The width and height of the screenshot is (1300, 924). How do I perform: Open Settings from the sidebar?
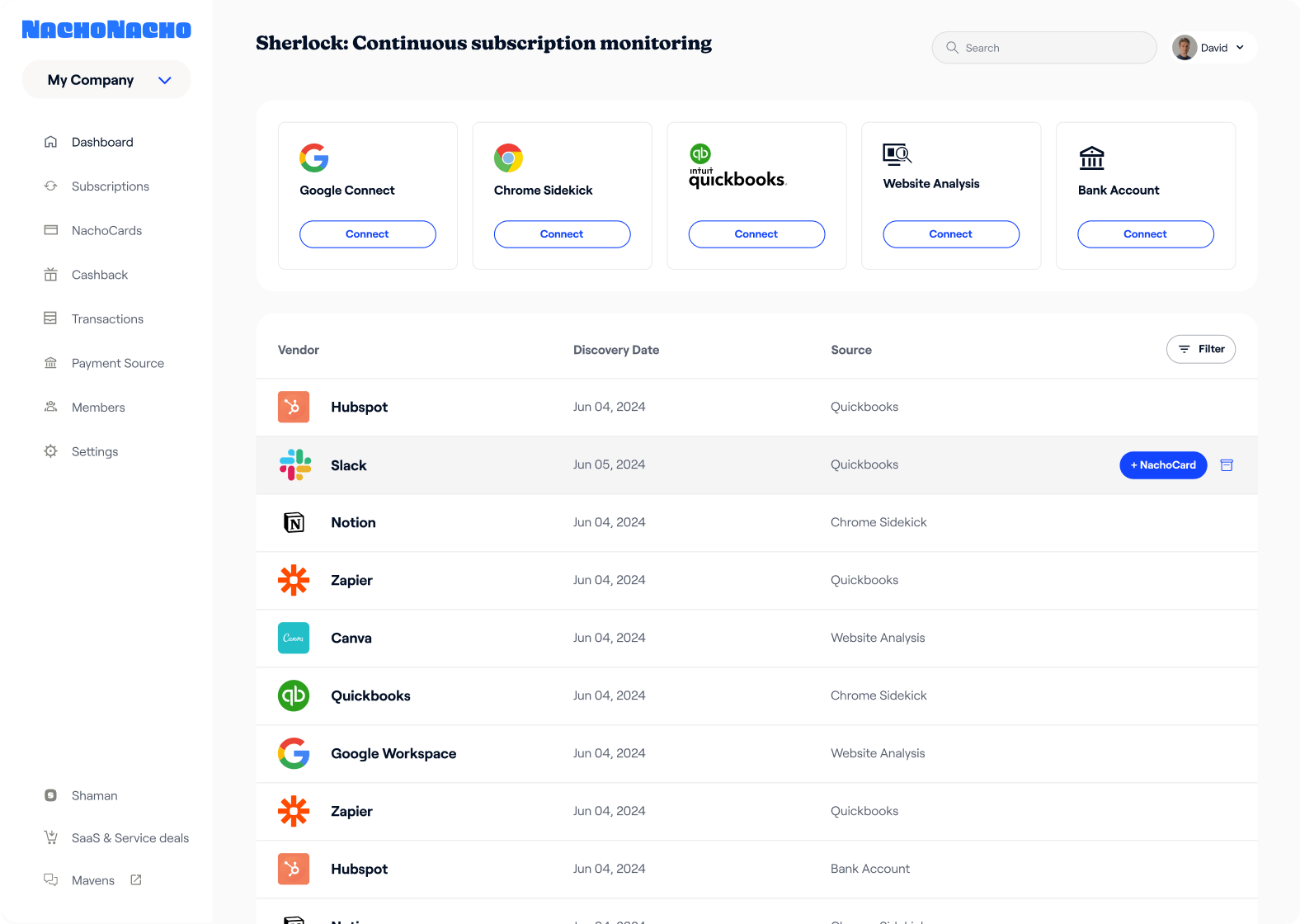pos(94,452)
